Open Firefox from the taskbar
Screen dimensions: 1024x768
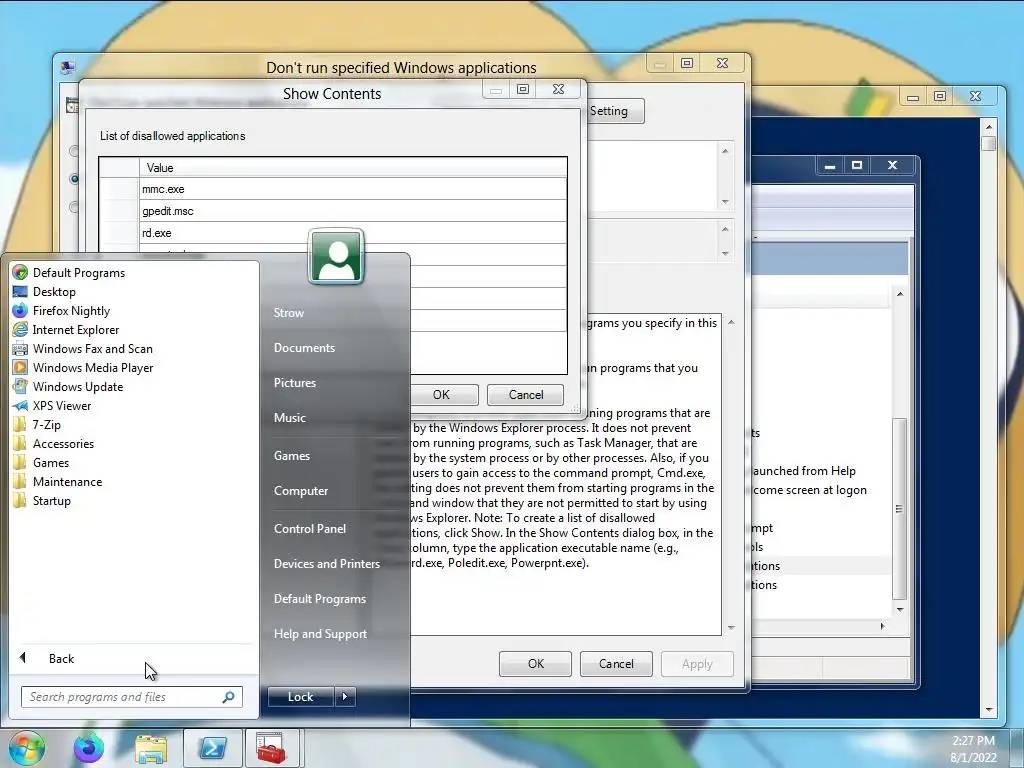pyautogui.click(x=88, y=748)
